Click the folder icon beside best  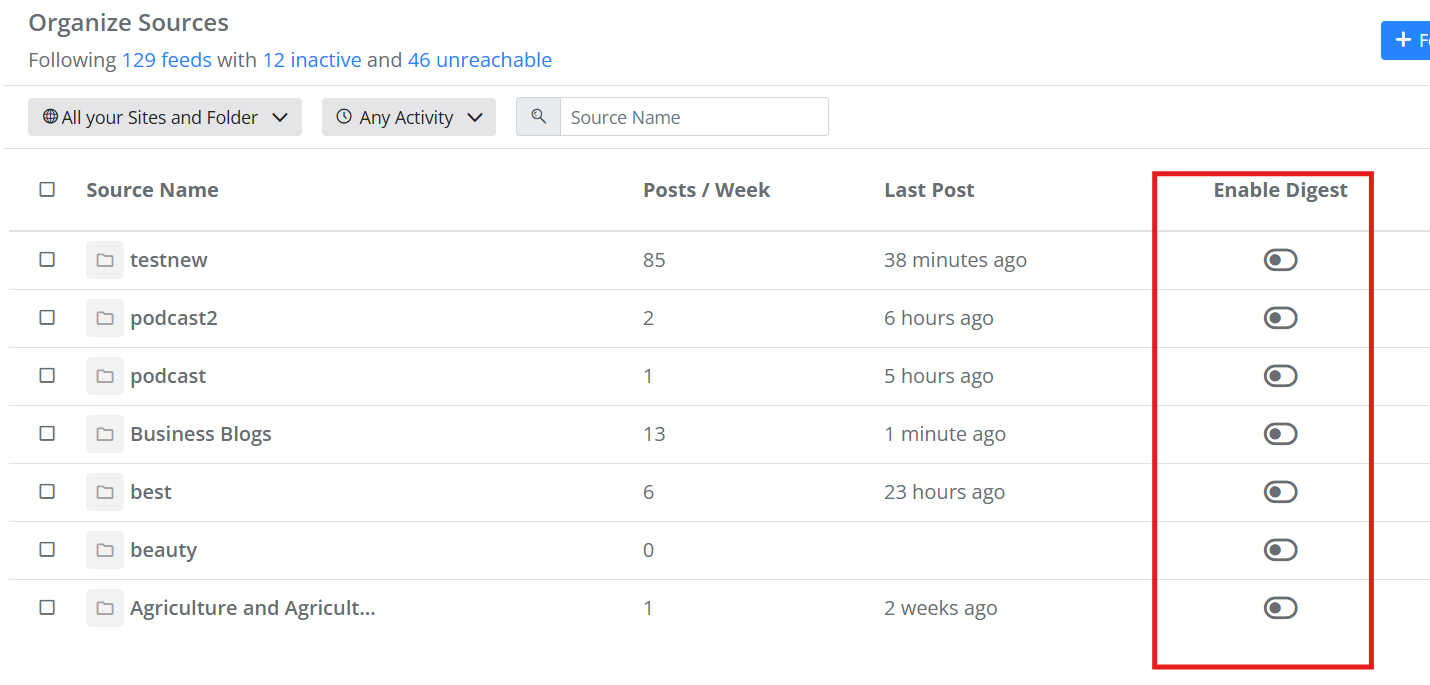coord(105,492)
